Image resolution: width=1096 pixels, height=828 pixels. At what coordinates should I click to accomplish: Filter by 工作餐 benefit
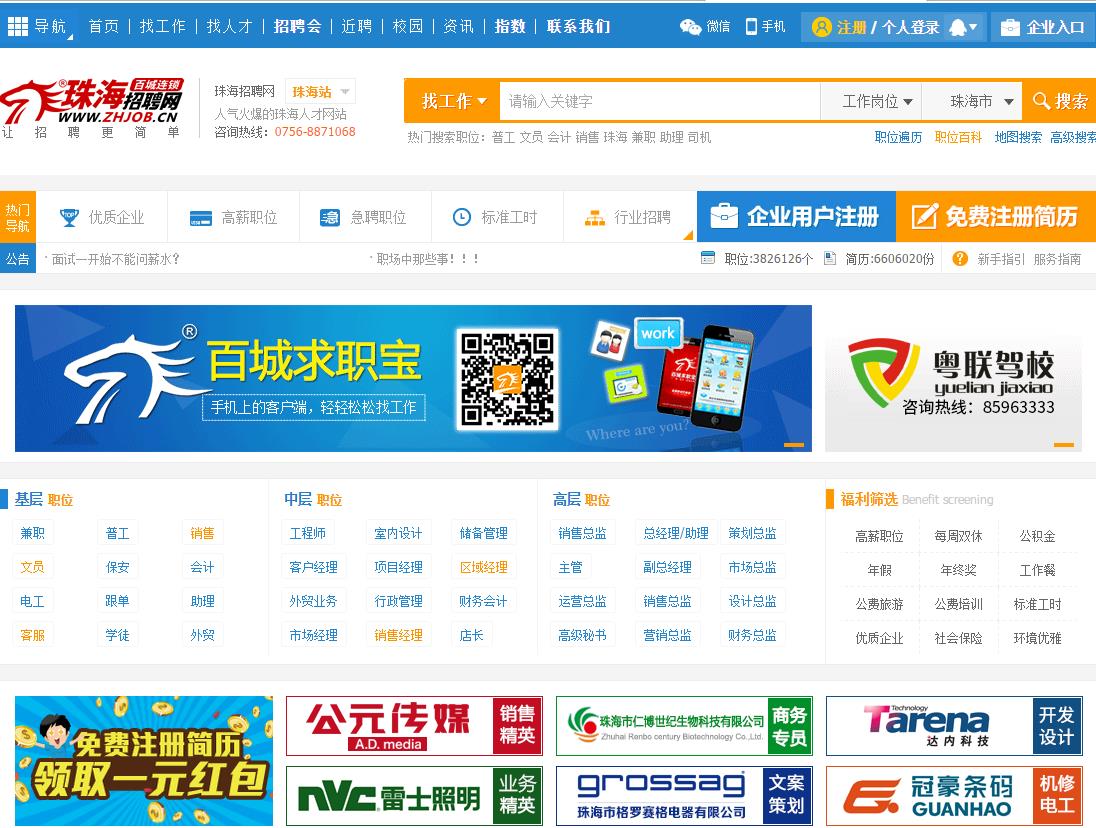(x=1037, y=570)
